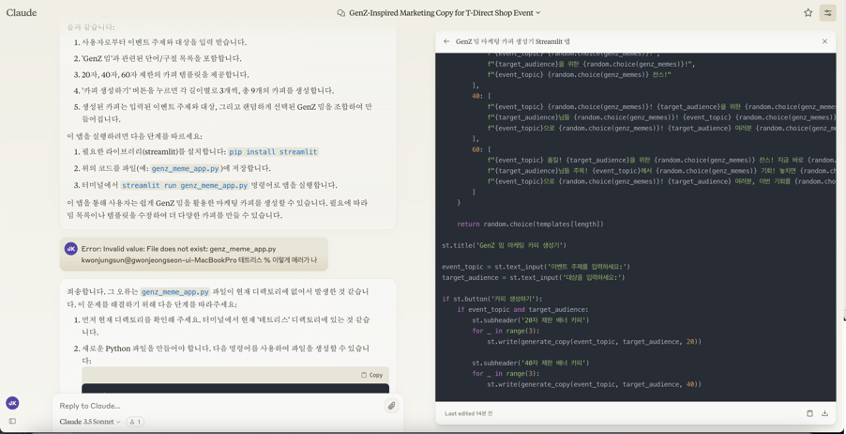The image size is (846, 434).
Task: Close the GenZ Streamlit artifact panel
Action: pos(824,41)
